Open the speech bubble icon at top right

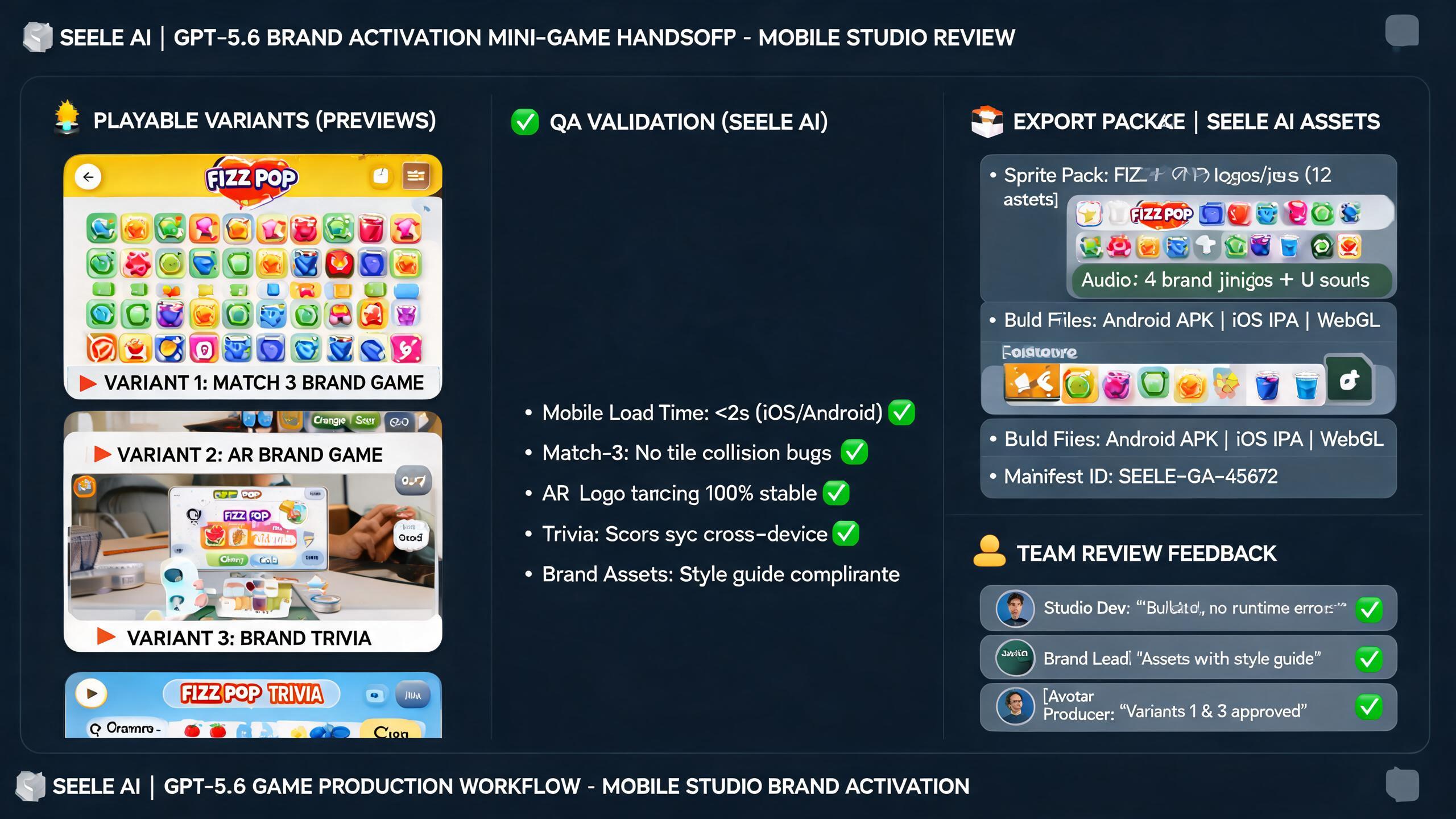1402,31
